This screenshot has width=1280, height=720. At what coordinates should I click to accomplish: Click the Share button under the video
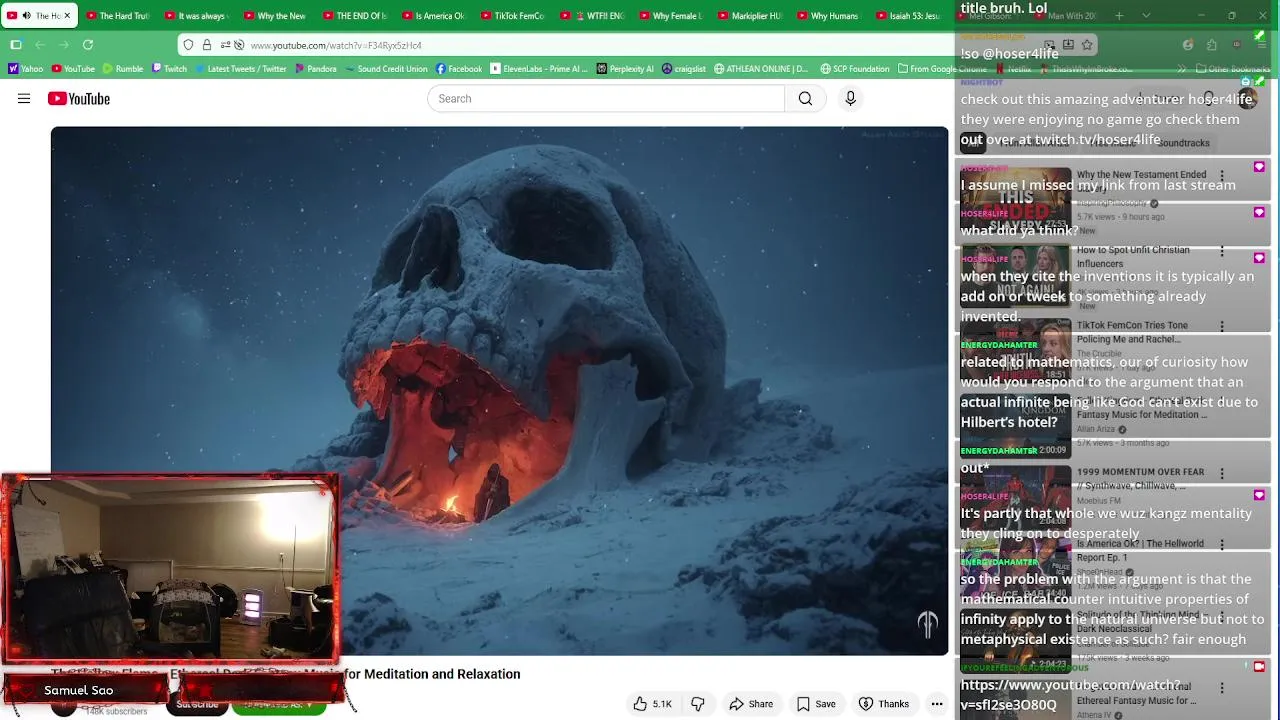751,704
